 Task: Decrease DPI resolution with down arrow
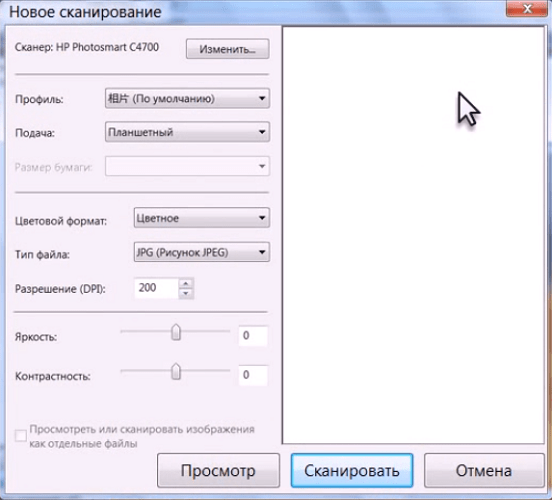coord(186,293)
